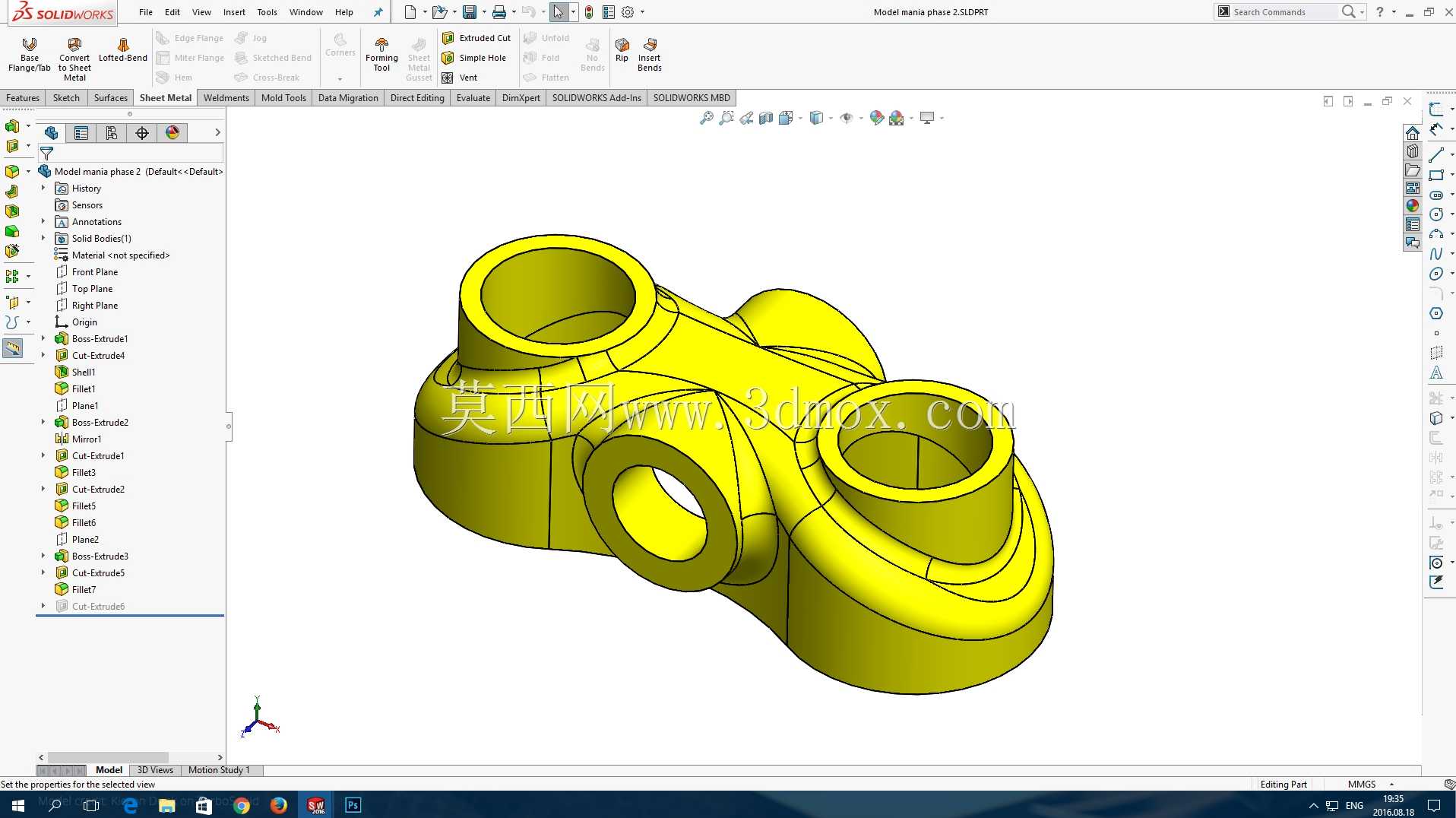Click the Zoom to Area icon
The image size is (1456, 818).
(x=726, y=118)
